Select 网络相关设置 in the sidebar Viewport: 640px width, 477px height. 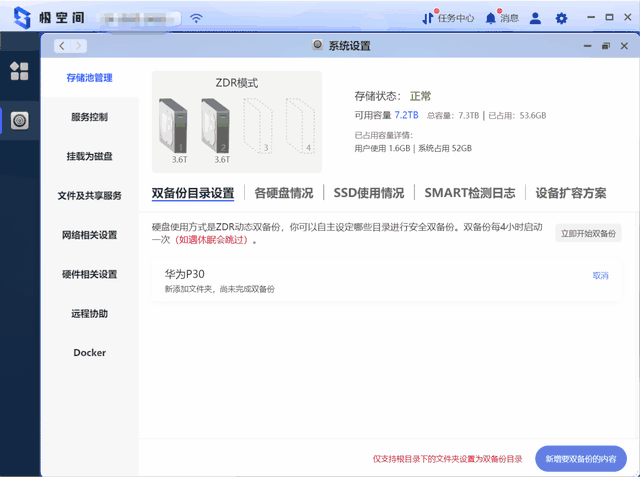(x=89, y=235)
